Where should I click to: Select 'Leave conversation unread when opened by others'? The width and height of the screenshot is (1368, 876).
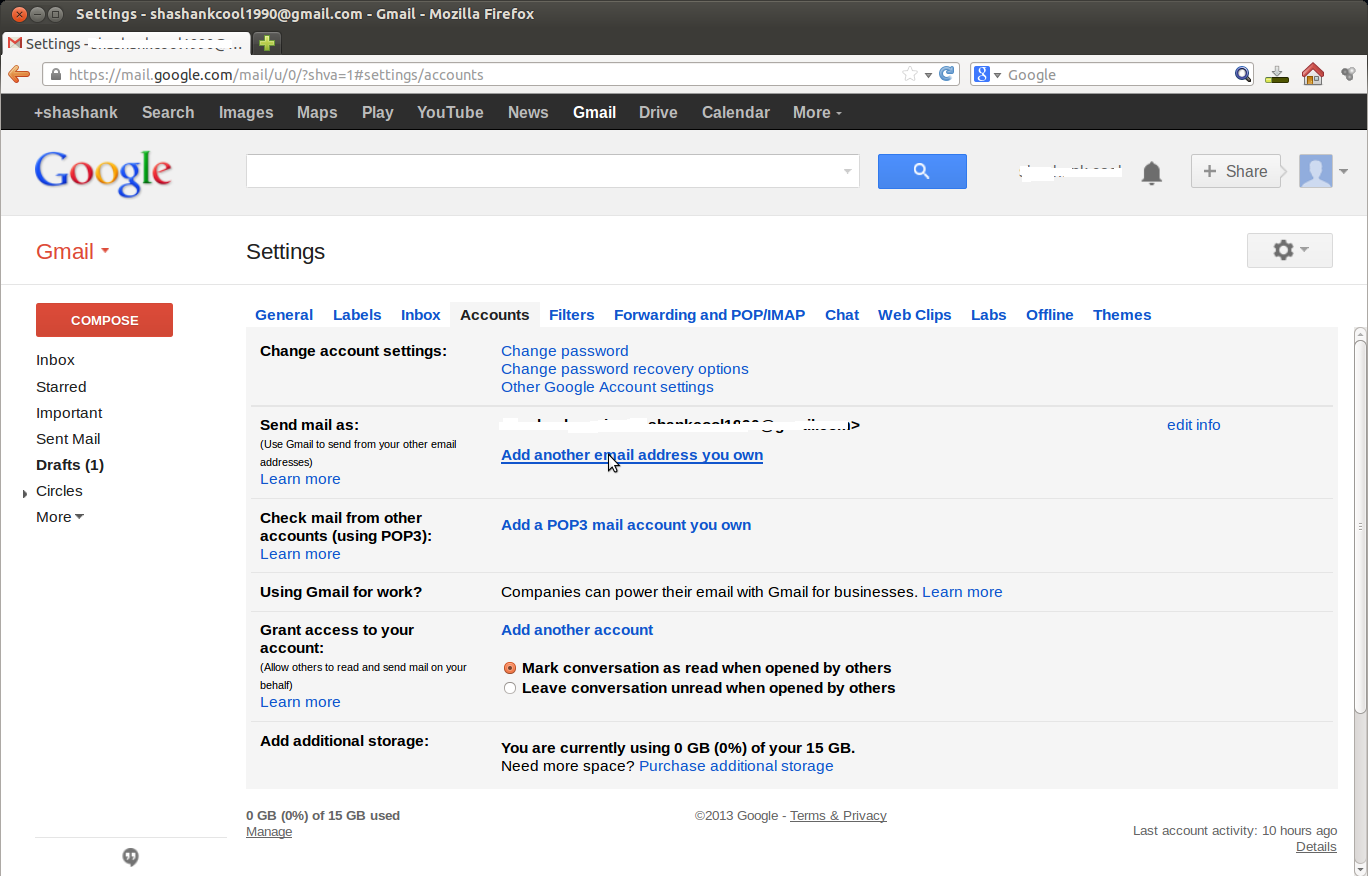pyautogui.click(x=510, y=688)
